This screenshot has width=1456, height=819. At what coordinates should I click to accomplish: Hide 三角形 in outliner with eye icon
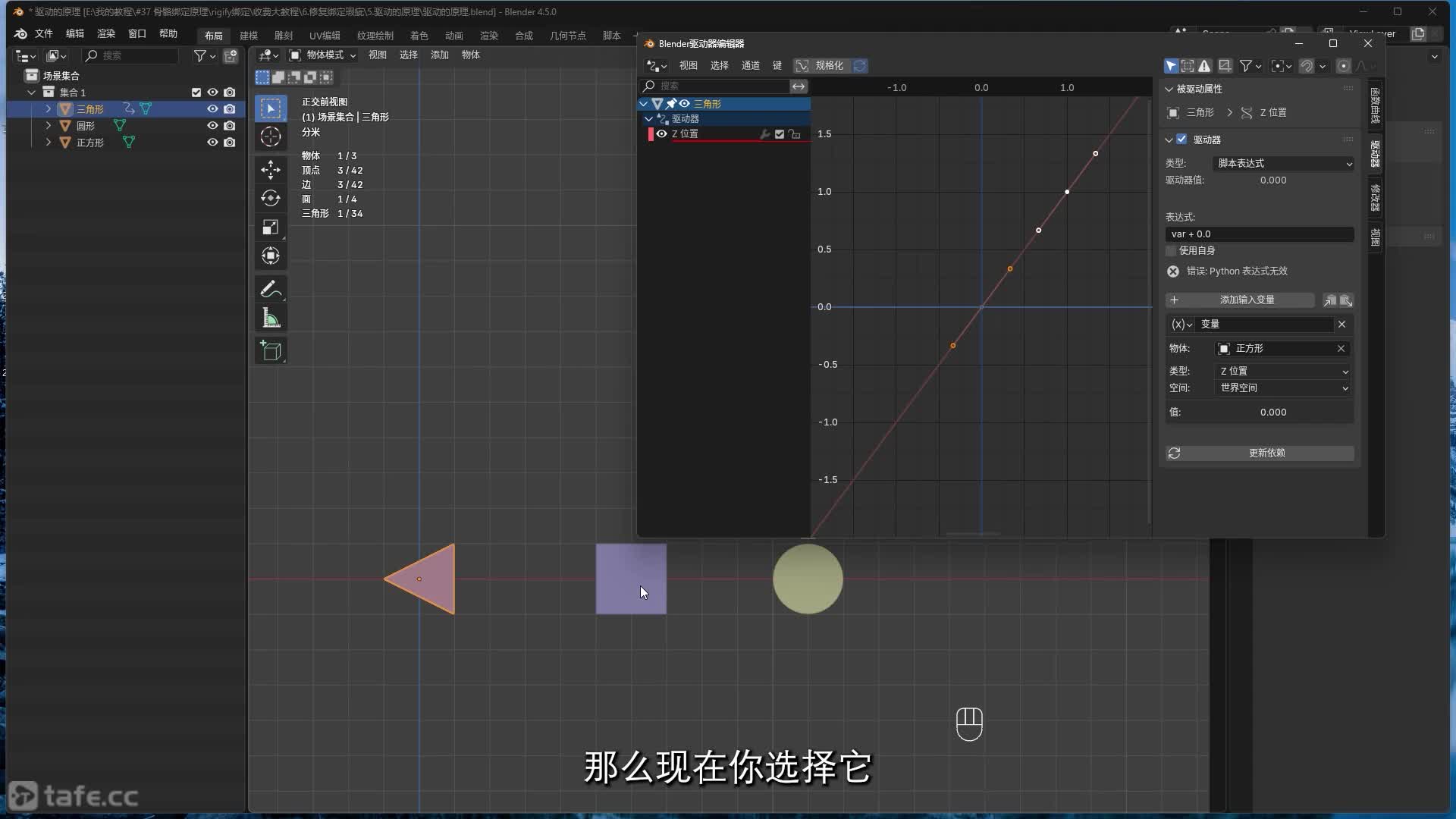212,109
